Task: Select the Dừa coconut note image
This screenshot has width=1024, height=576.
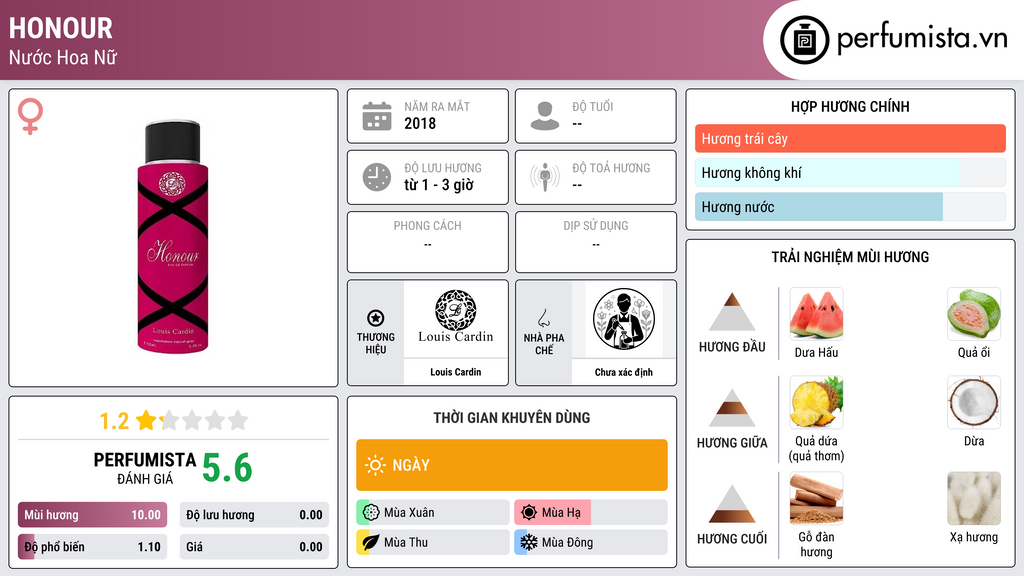Action: (974, 402)
